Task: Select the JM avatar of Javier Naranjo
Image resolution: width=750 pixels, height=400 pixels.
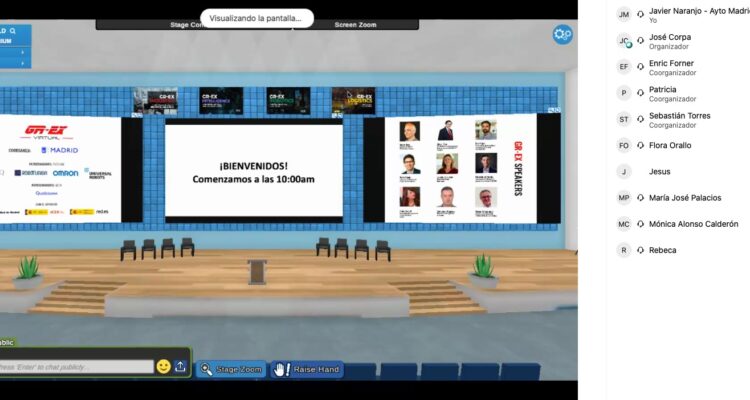Action: pos(624,14)
